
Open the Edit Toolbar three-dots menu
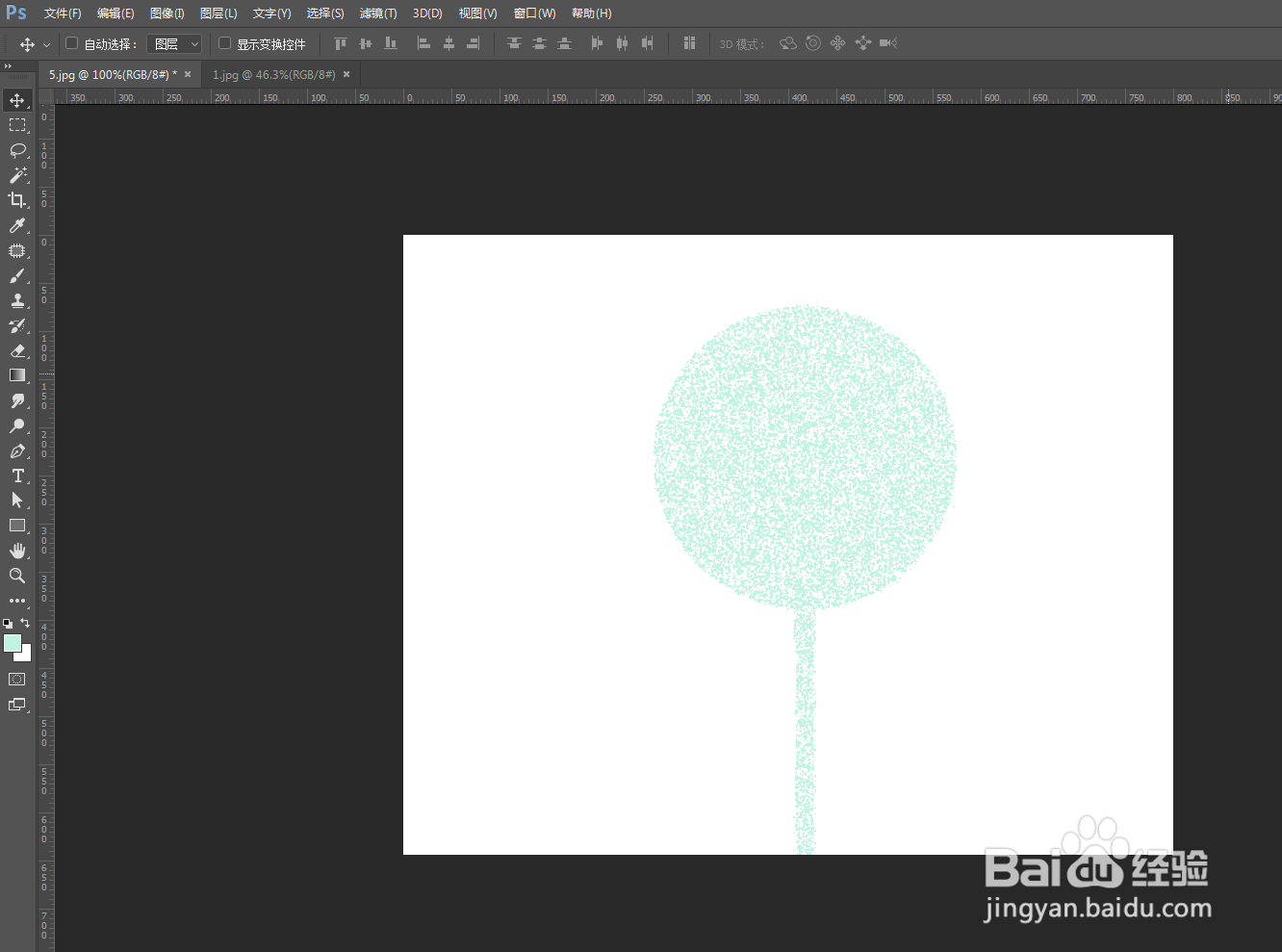pos(17,601)
